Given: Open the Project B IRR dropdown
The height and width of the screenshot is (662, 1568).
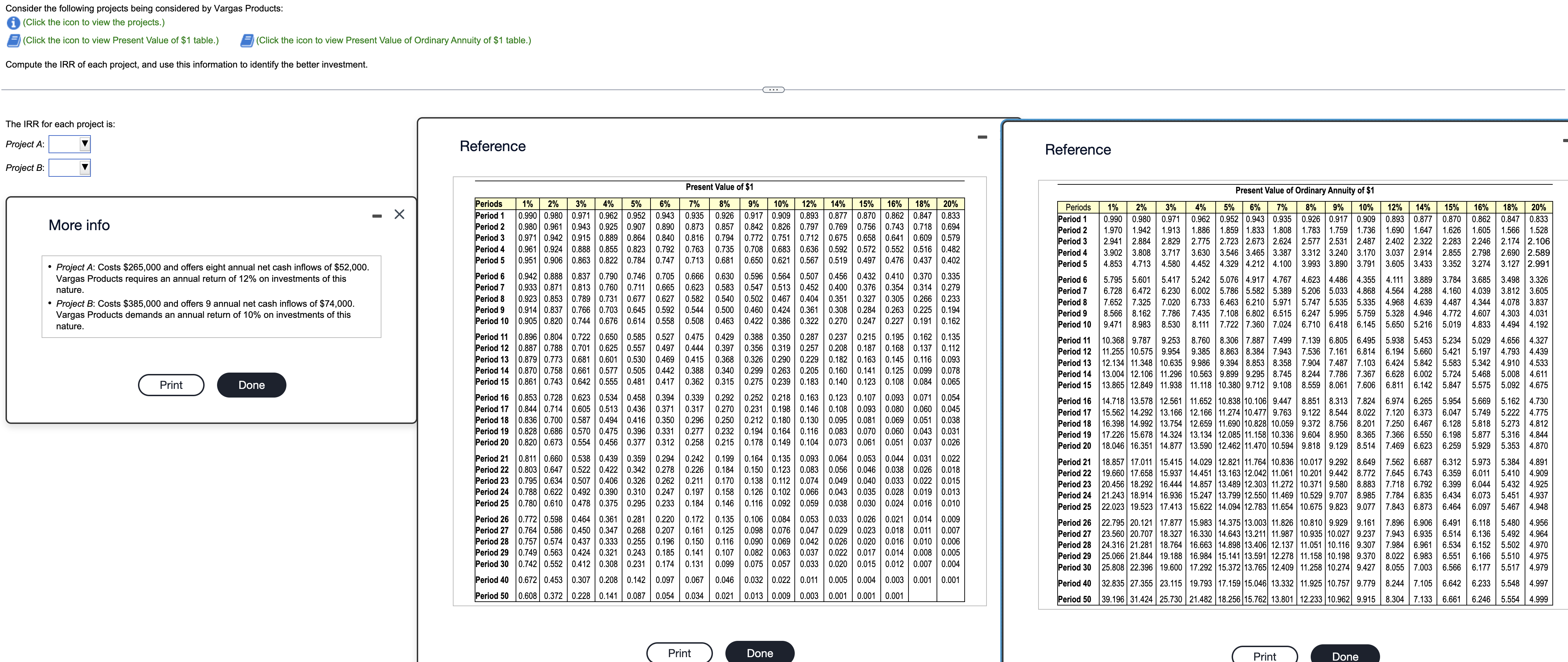Looking at the screenshot, I should (69, 167).
